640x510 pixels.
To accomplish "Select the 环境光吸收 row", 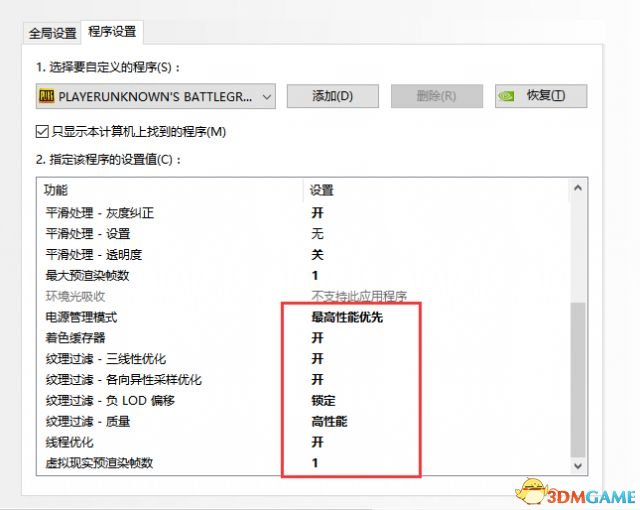I will pyautogui.click(x=302, y=296).
